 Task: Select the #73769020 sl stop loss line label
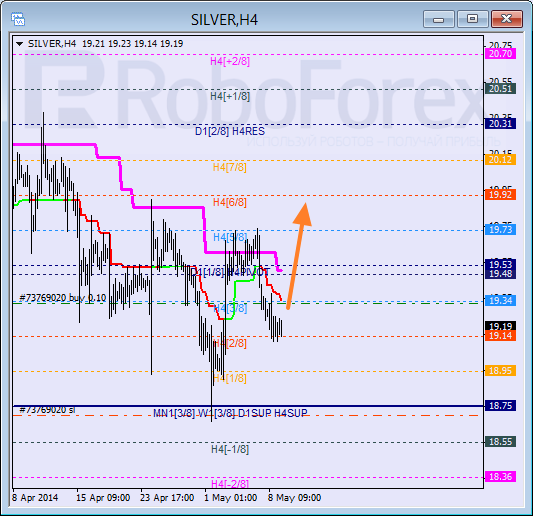coord(47,410)
